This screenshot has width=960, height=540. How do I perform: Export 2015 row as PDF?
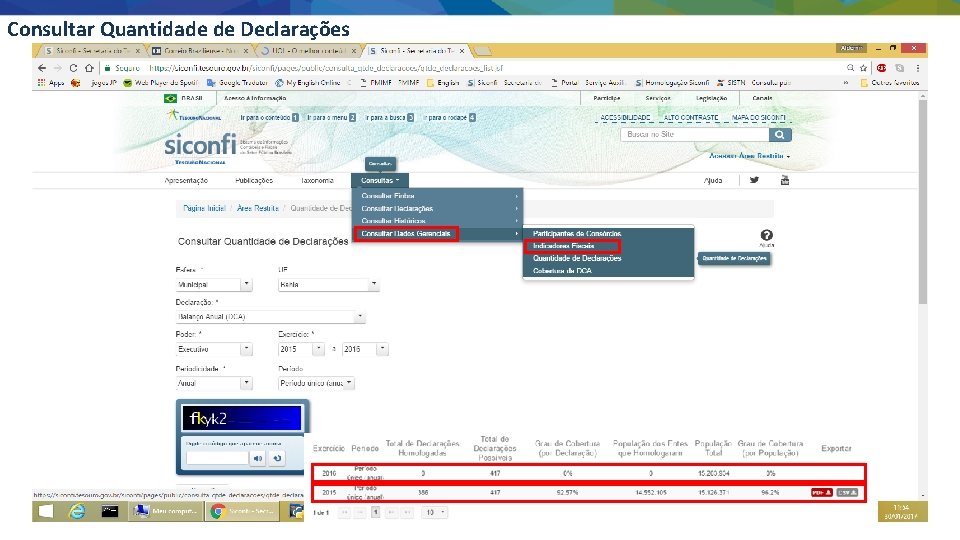(x=822, y=492)
